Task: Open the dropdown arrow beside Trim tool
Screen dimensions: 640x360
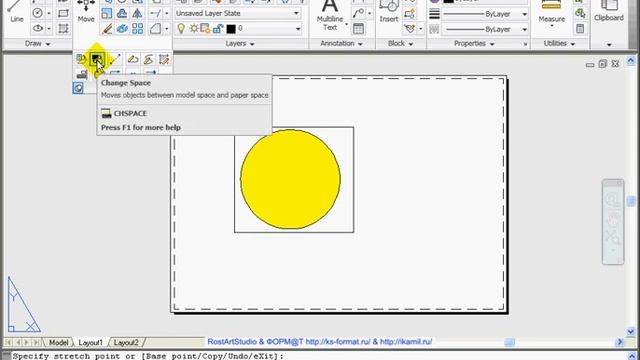Action: pyautogui.click(x=166, y=13)
